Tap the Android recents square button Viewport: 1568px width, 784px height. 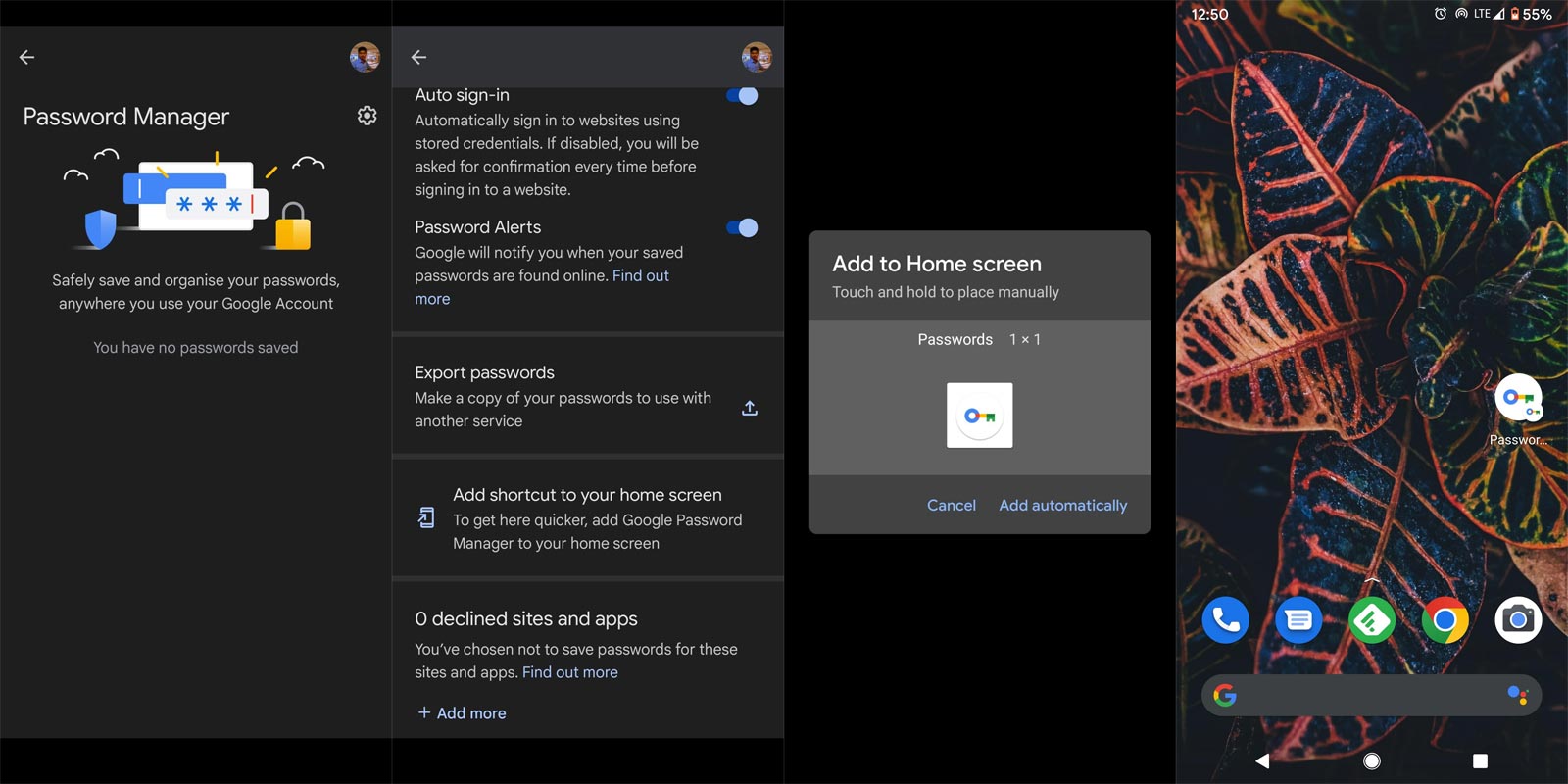[1480, 760]
